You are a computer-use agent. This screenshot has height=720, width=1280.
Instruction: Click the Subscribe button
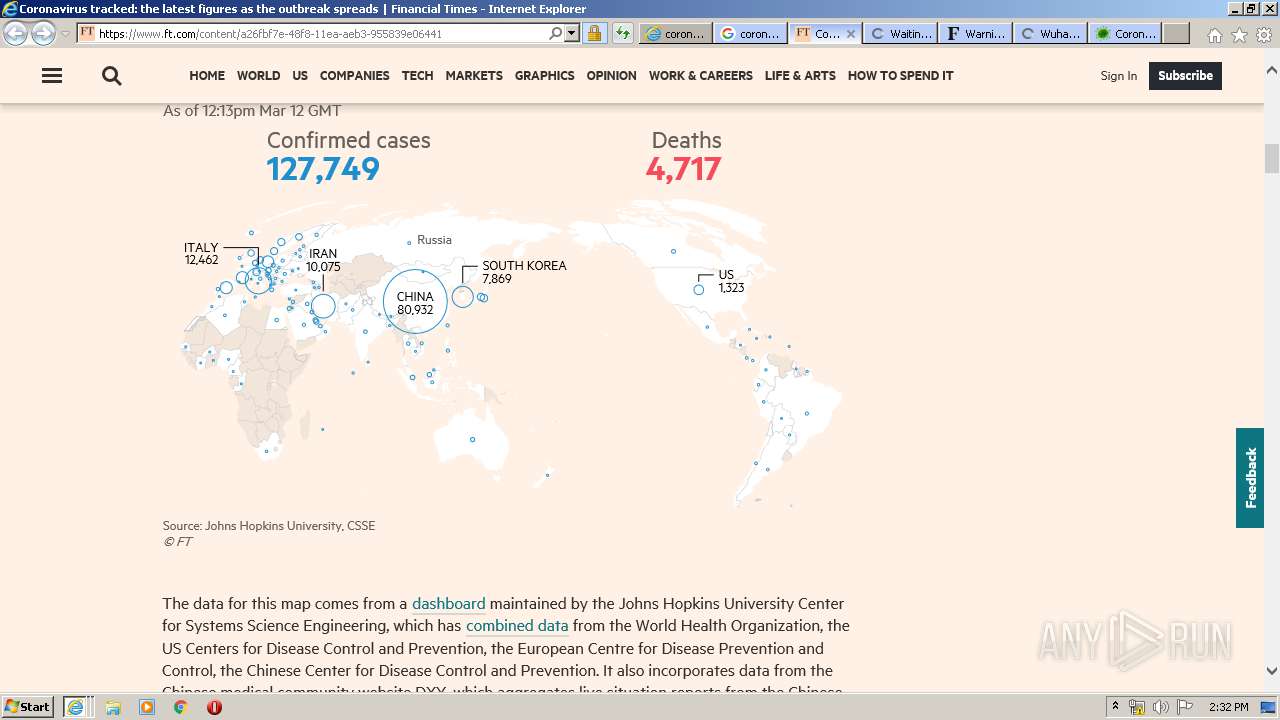coord(1185,76)
